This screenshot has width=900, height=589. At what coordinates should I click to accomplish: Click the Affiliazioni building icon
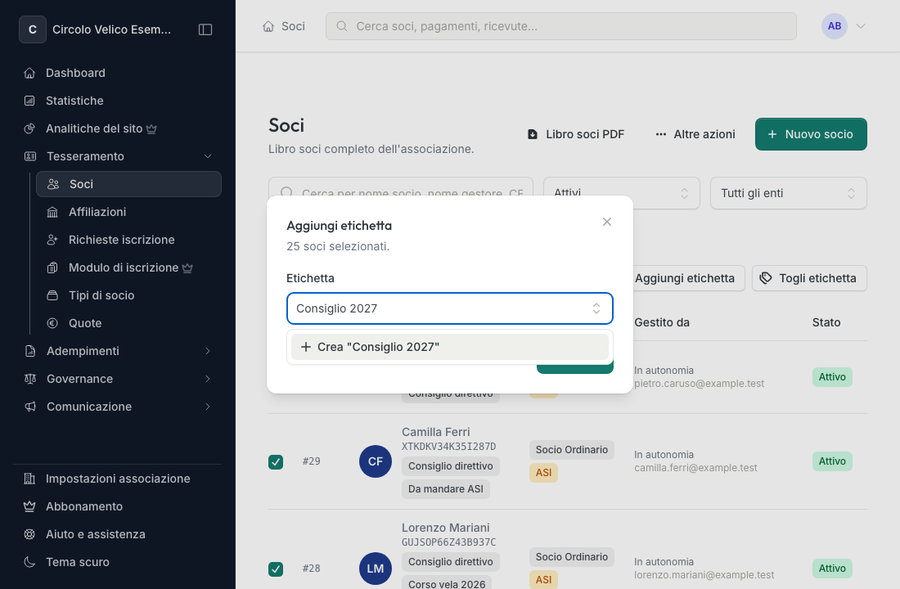[x=52, y=212]
